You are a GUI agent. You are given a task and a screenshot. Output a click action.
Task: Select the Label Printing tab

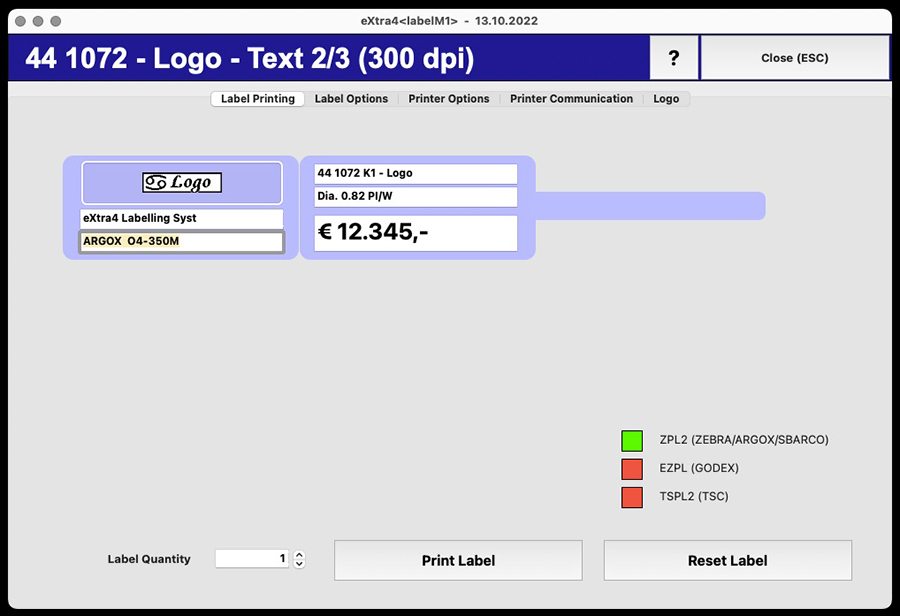click(258, 99)
